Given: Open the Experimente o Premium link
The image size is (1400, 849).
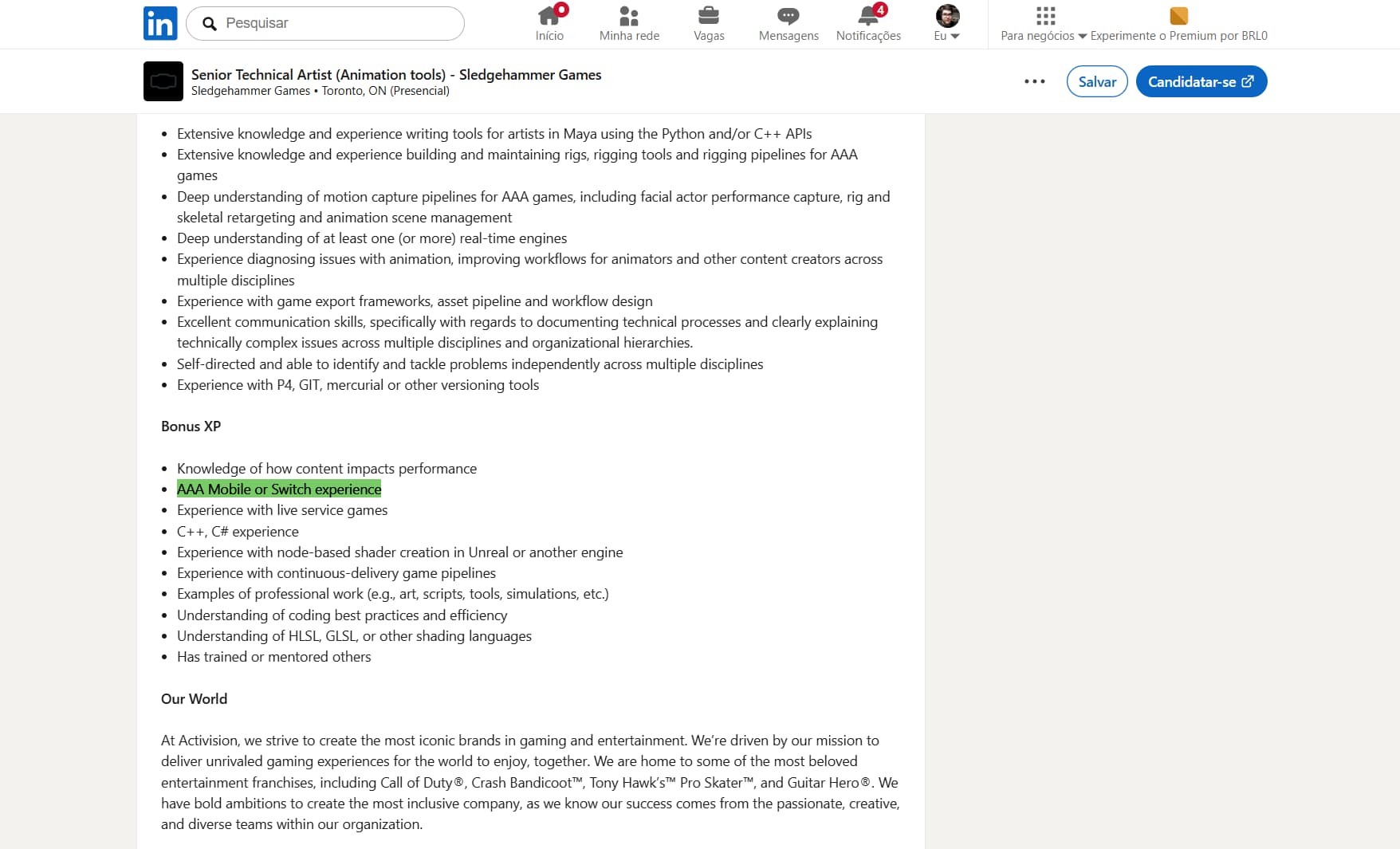Looking at the screenshot, I should click(x=1178, y=36).
